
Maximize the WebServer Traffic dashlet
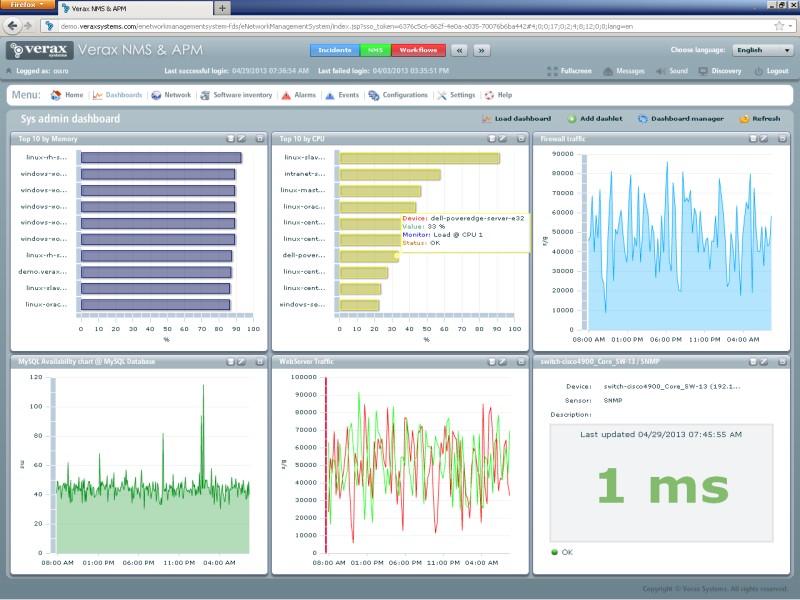coord(521,361)
